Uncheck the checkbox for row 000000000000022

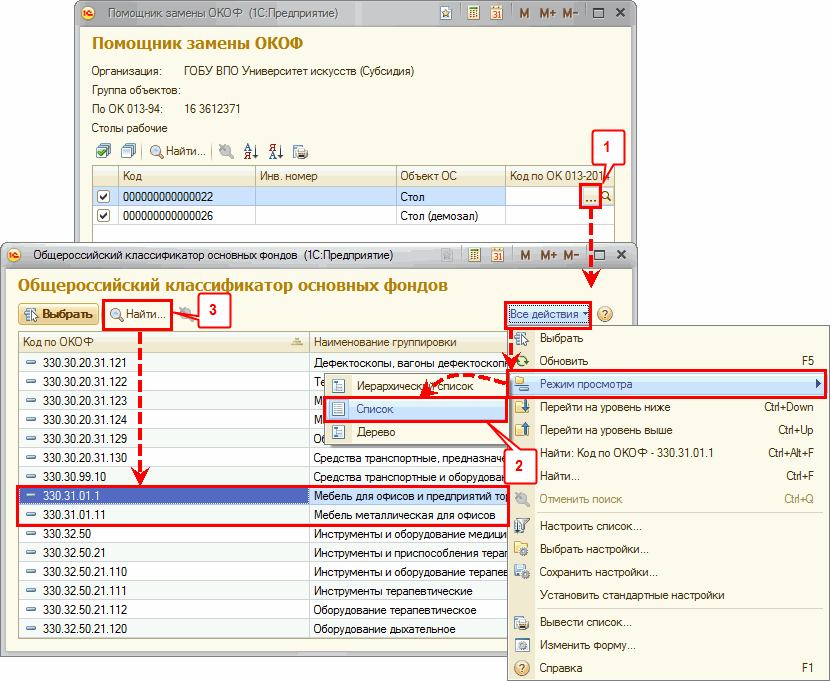point(103,197)
